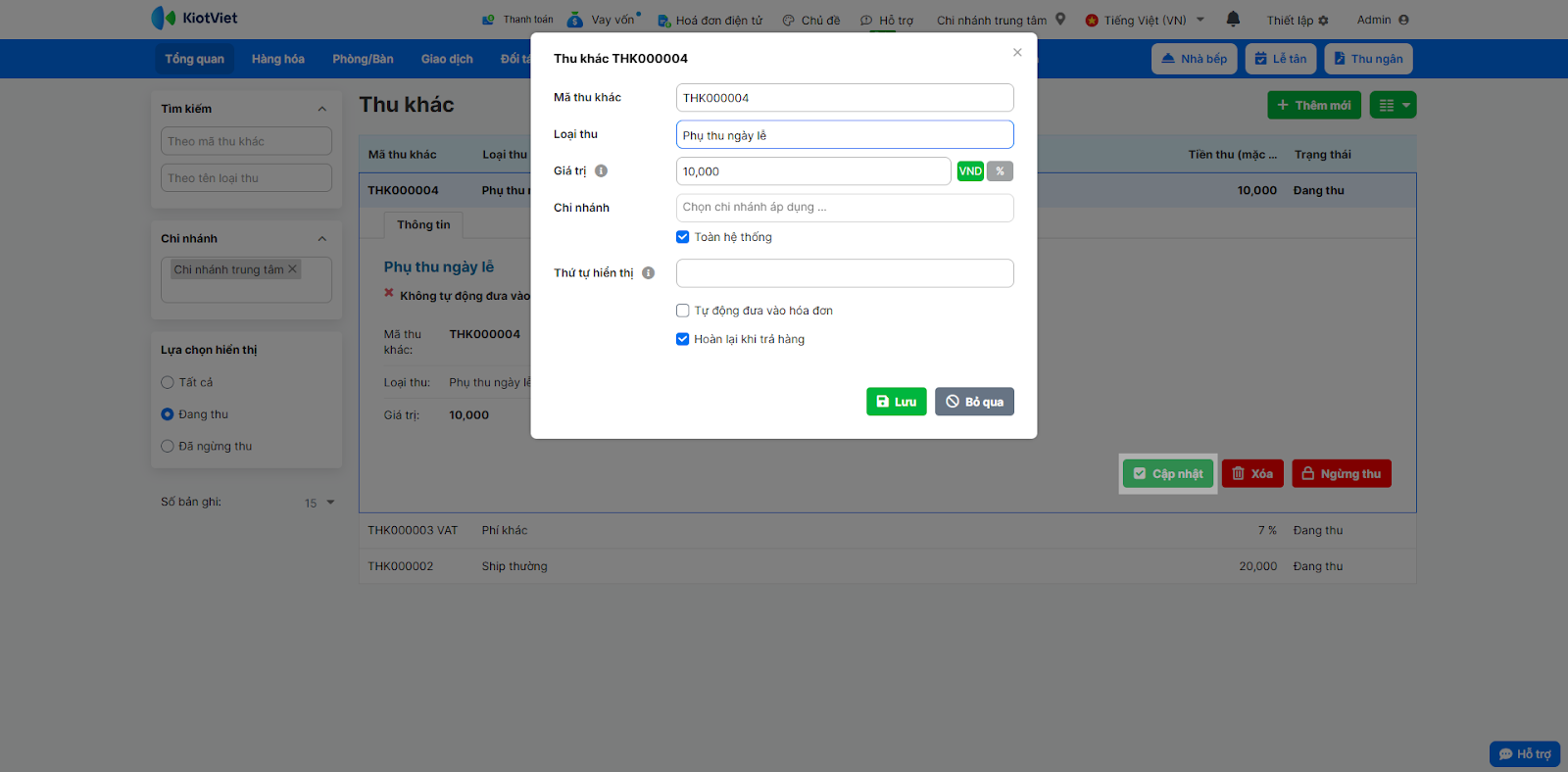Open Vay vốn loan icon
The height and width of the screenshot is (772, 1568).
click(x=575, y=20)
